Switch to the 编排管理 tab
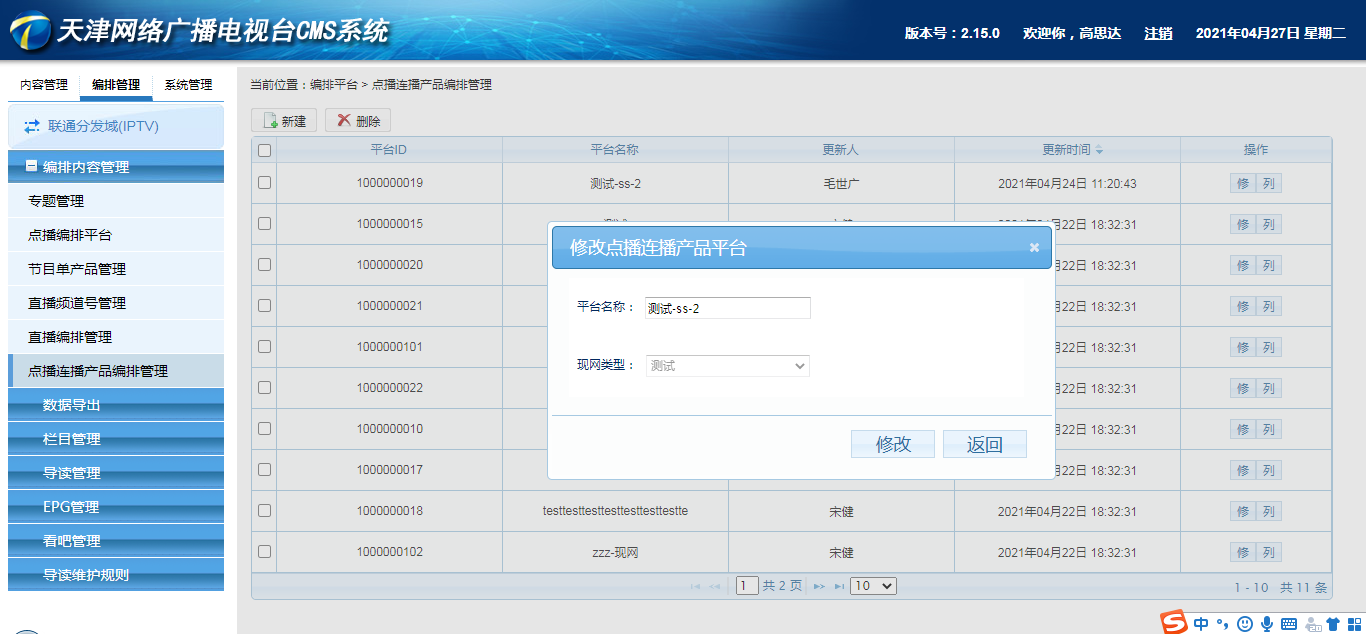The width and height of the screenshot is (1366, 634). pyautogui.click(x=116, y=86)
